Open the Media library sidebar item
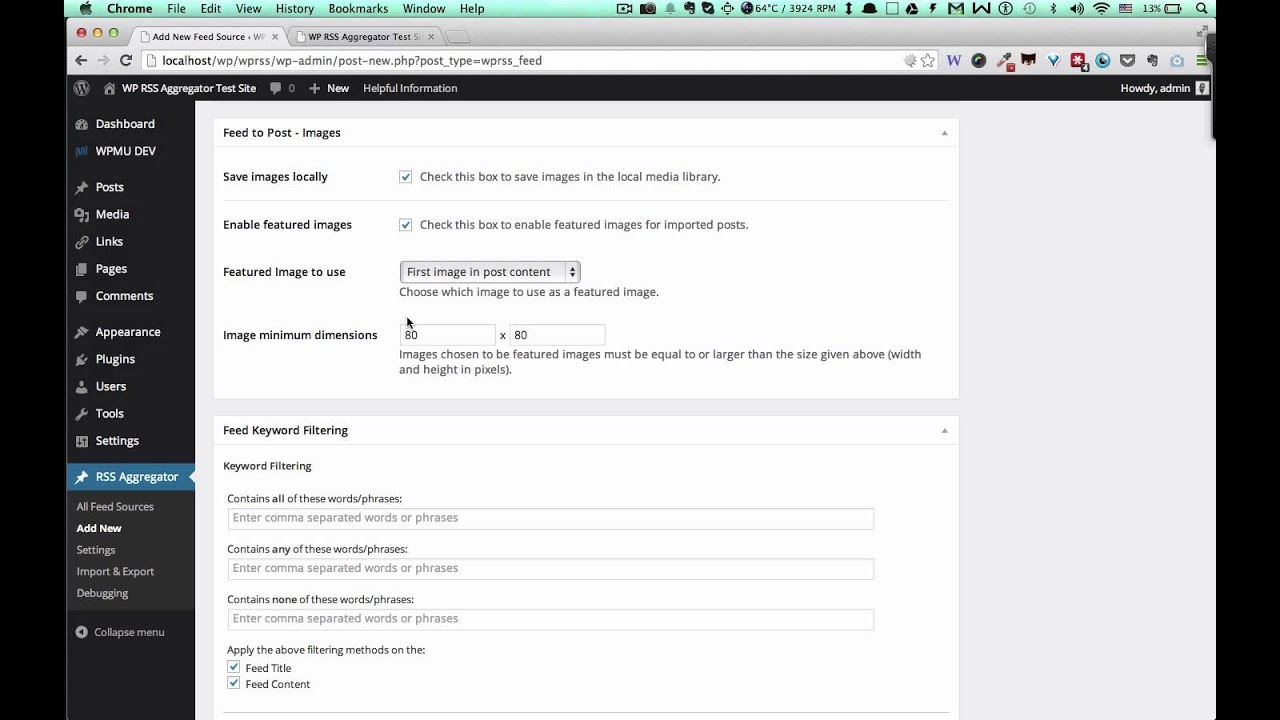The width and height of the screenshot is (1280, 720). coord(112,214)
